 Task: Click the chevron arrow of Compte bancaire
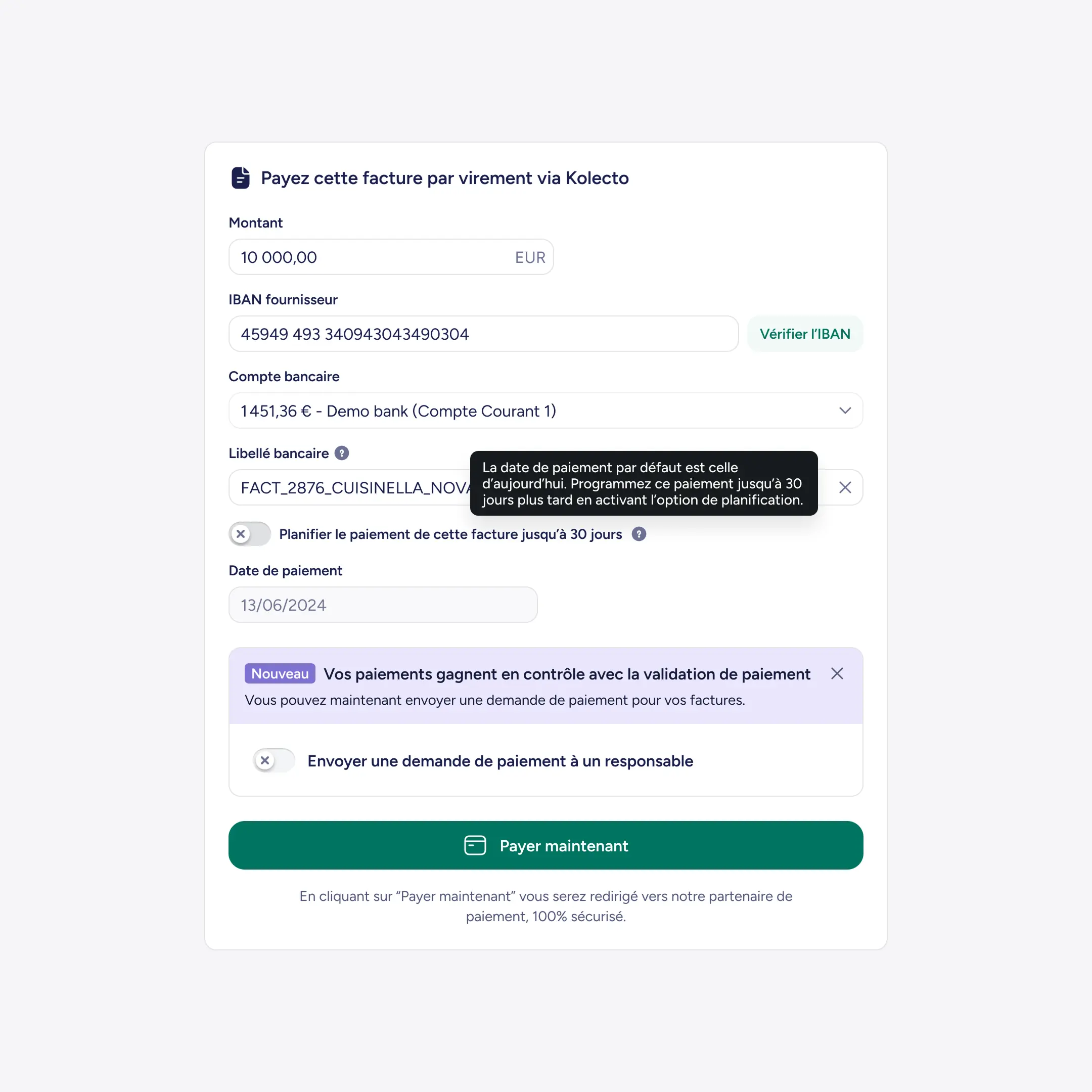pos(844,411)
